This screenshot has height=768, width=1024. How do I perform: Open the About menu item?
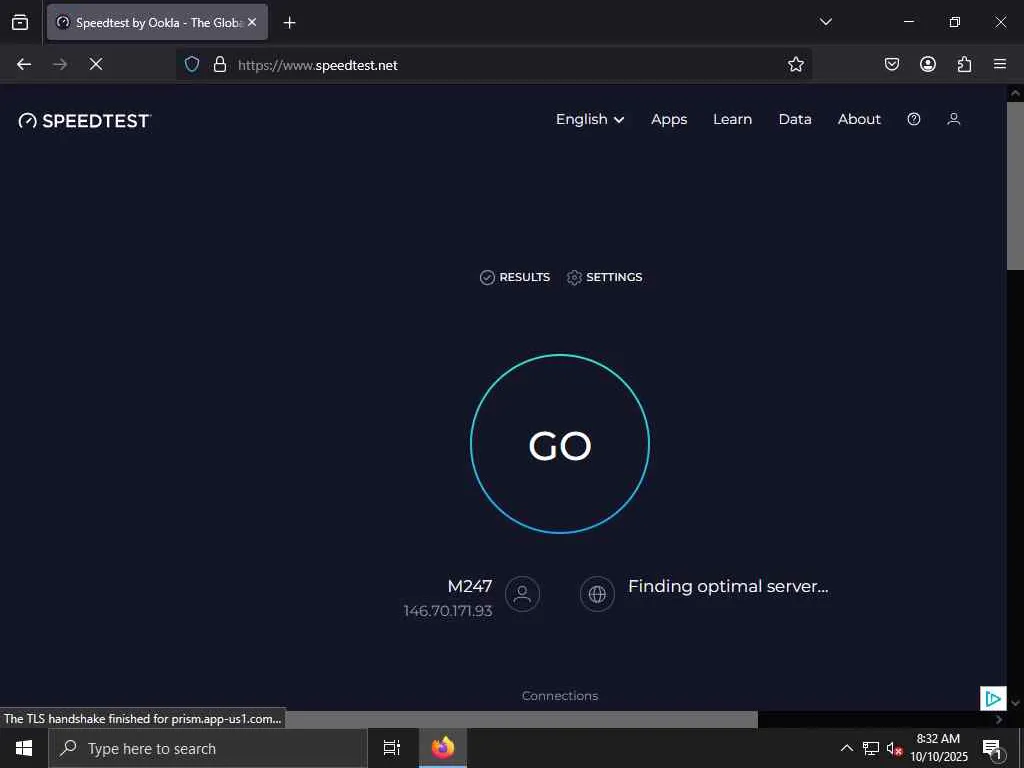[859, 119]
